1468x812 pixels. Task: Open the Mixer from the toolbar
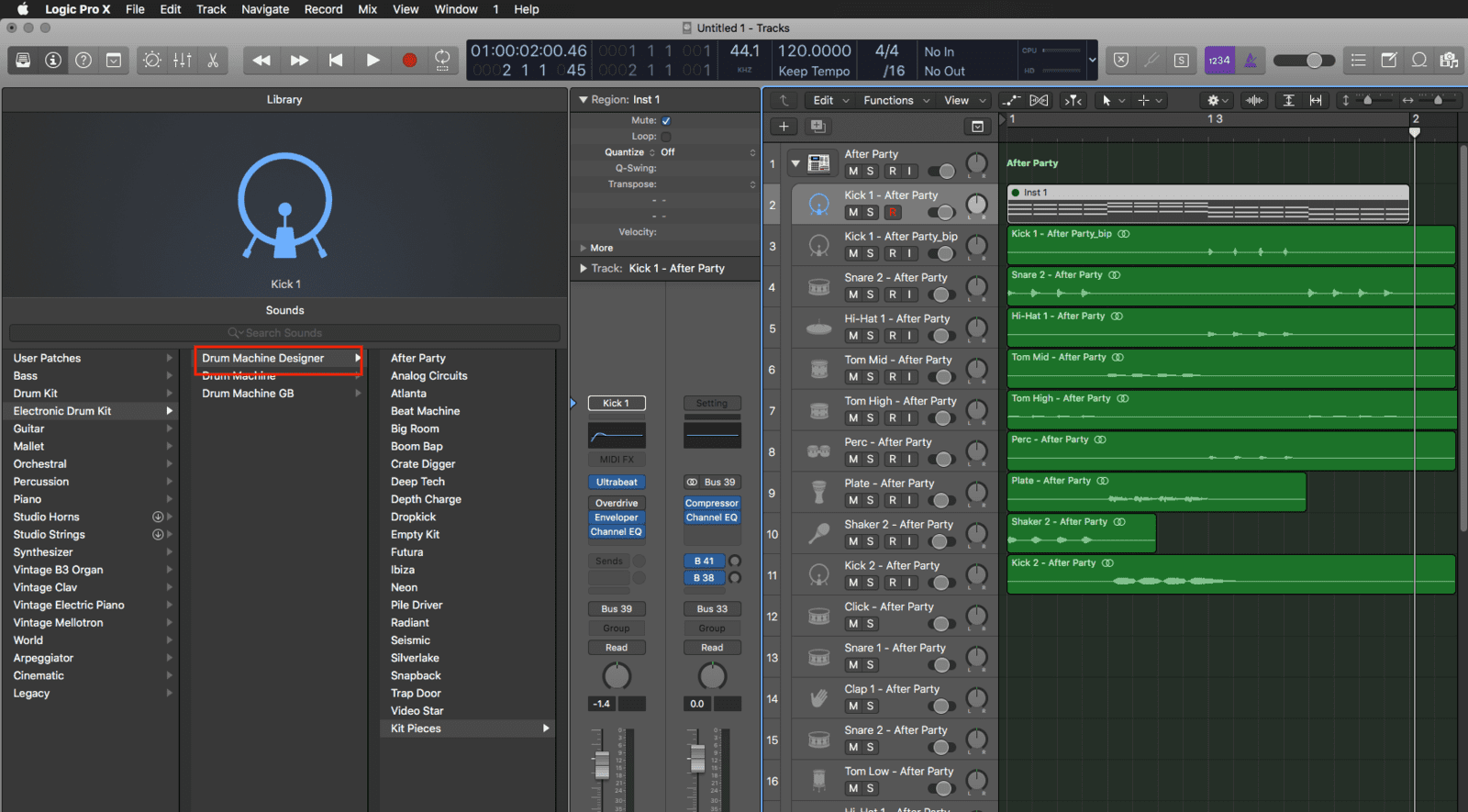pos(183,61)
